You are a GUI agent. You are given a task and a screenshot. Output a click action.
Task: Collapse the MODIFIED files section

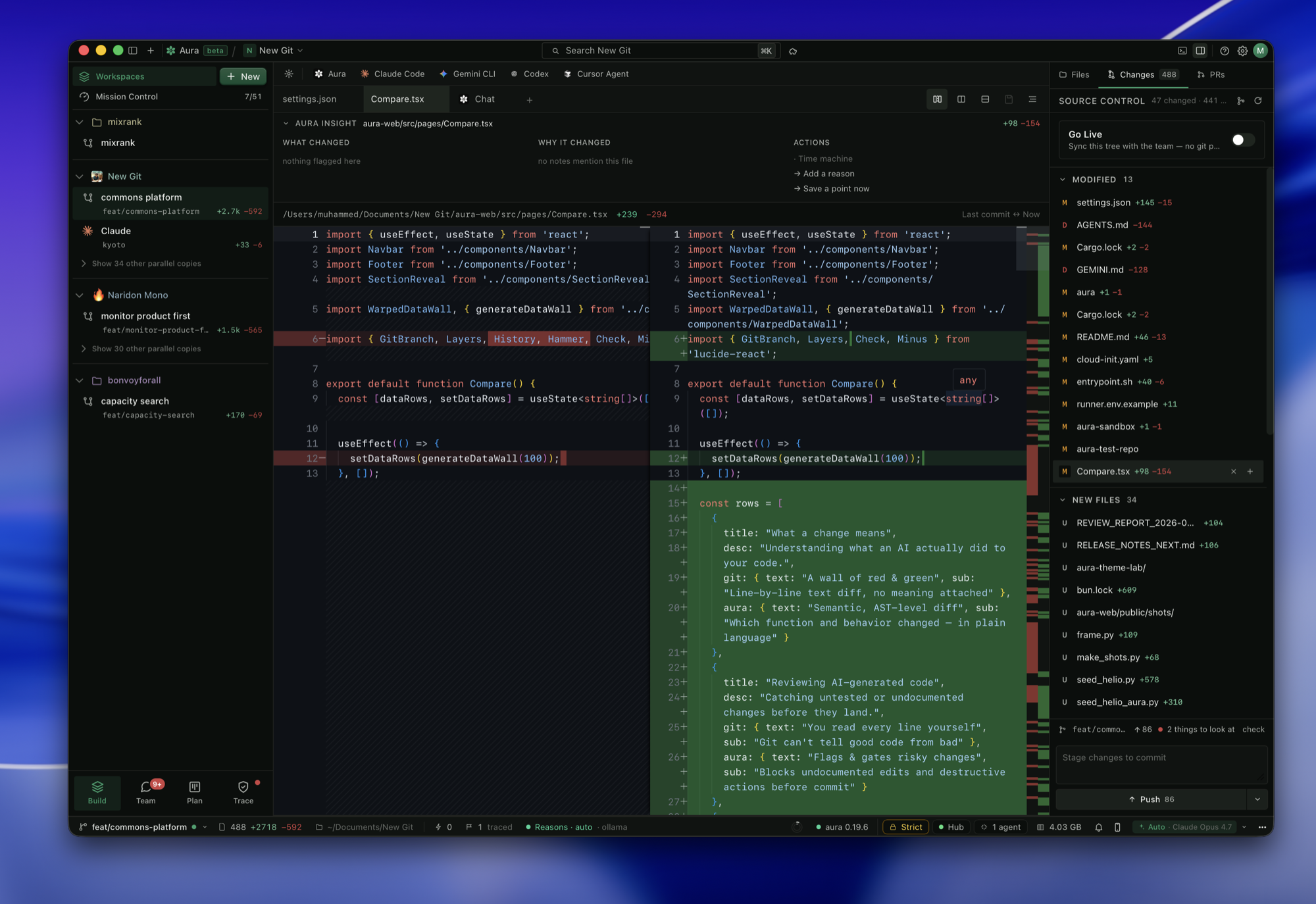(1063, 179)
